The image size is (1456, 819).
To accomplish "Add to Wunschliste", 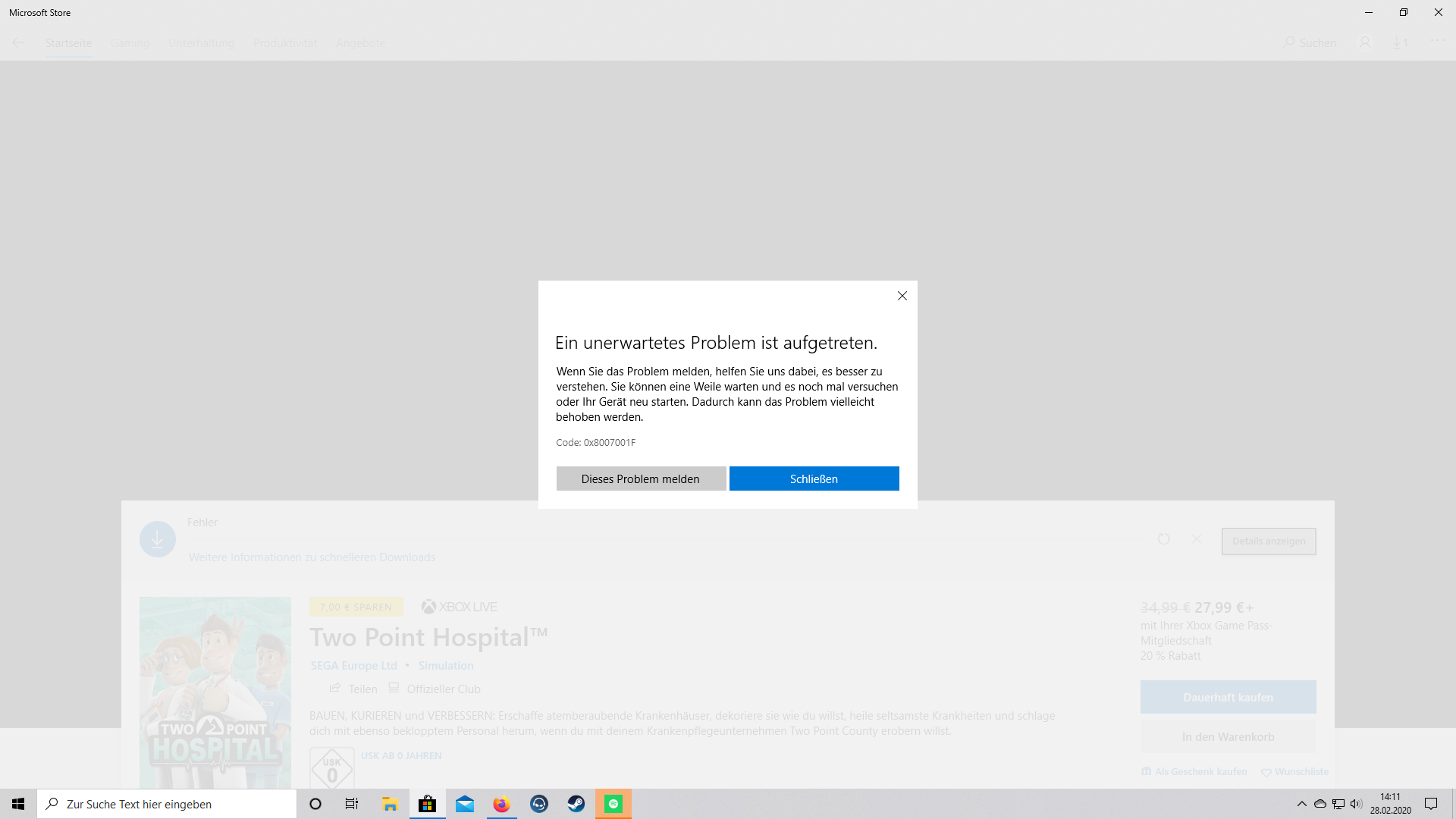I will coord(1294,771).
